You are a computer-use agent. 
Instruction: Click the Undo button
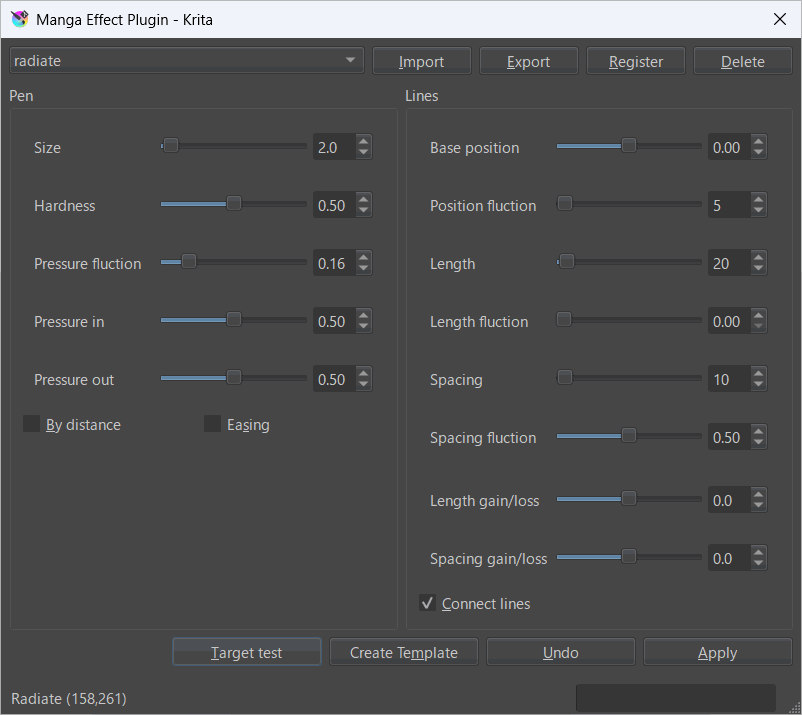point(561,652)
